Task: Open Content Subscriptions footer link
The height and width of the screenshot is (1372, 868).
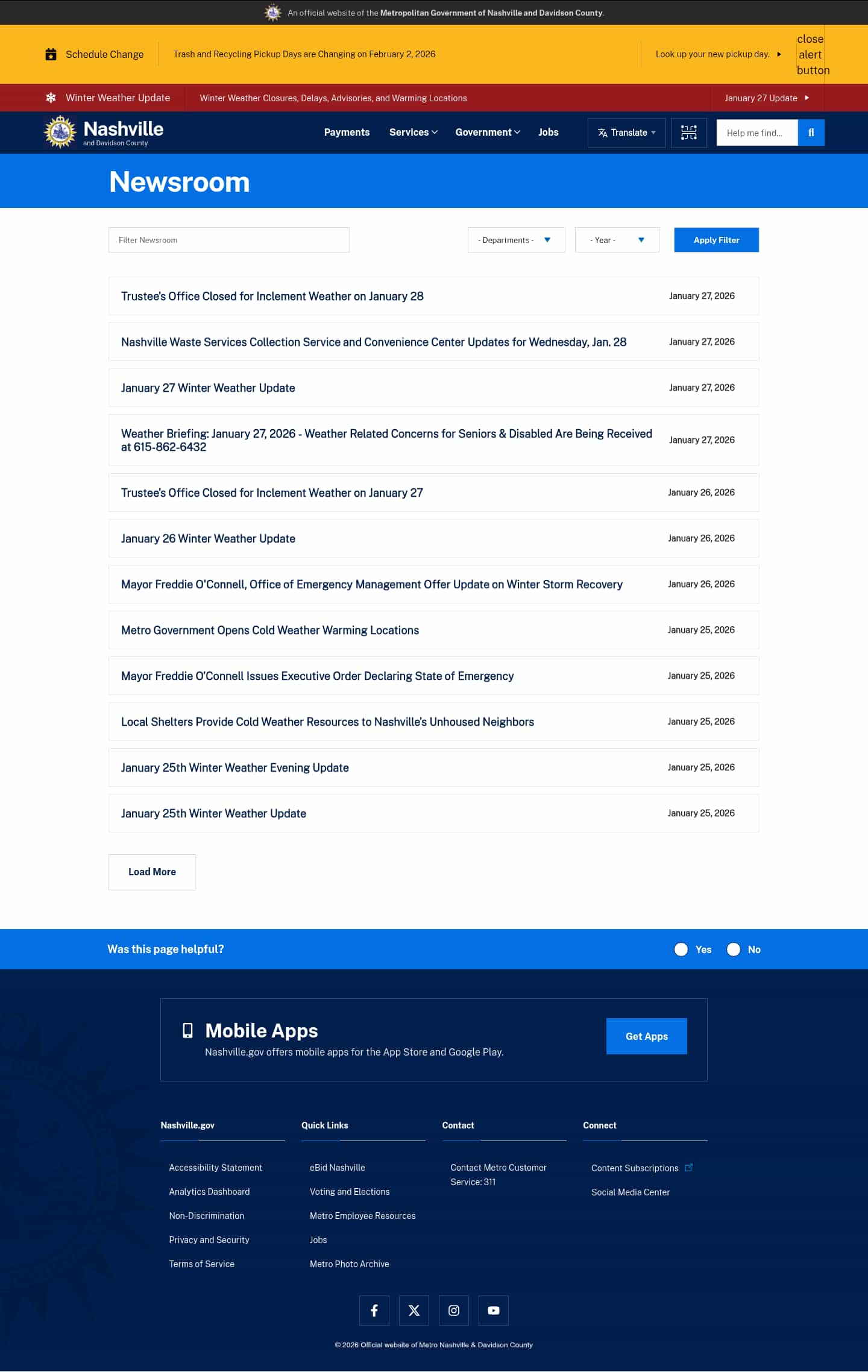Action: [635, 1168]
